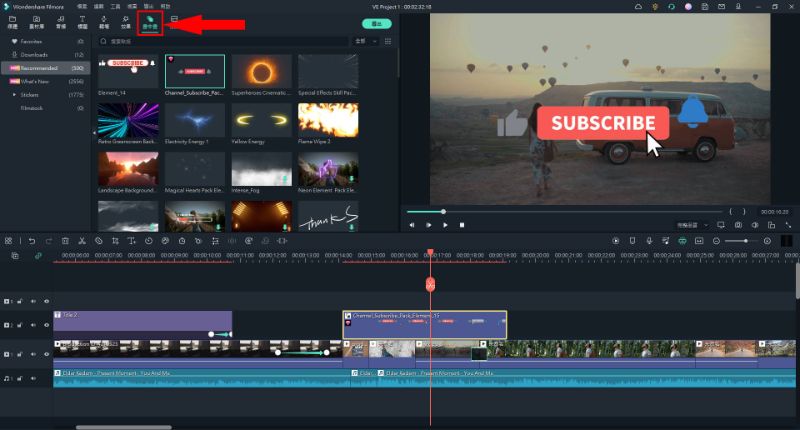Select Yellow Energy thumbnail
800x430 pixels.
point(262,120)
